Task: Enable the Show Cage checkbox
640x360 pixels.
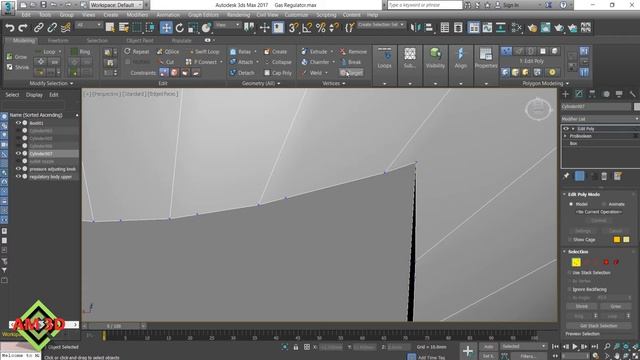Action: [570, 240]
